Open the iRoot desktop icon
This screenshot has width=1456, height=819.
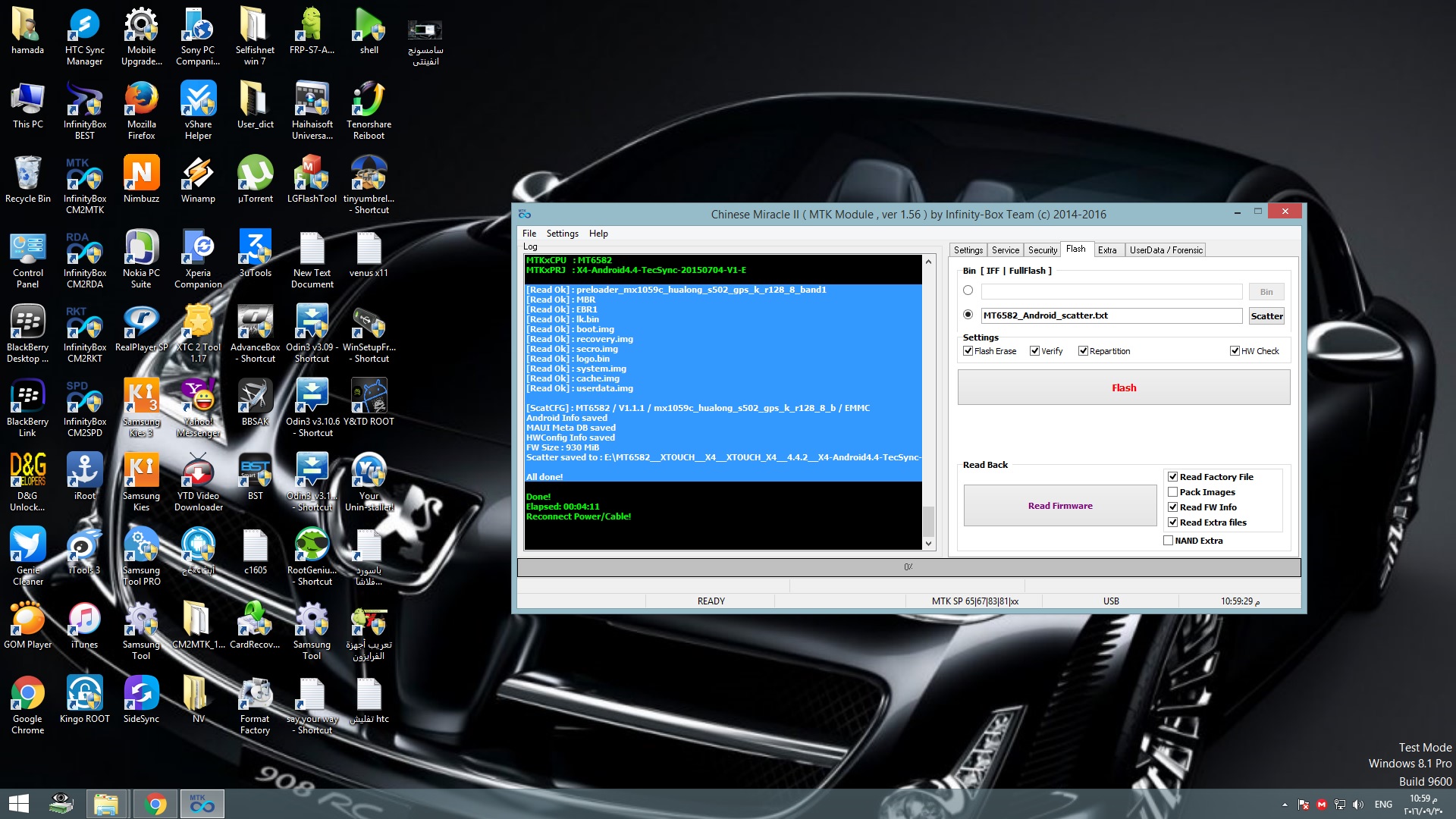point(84,477)
